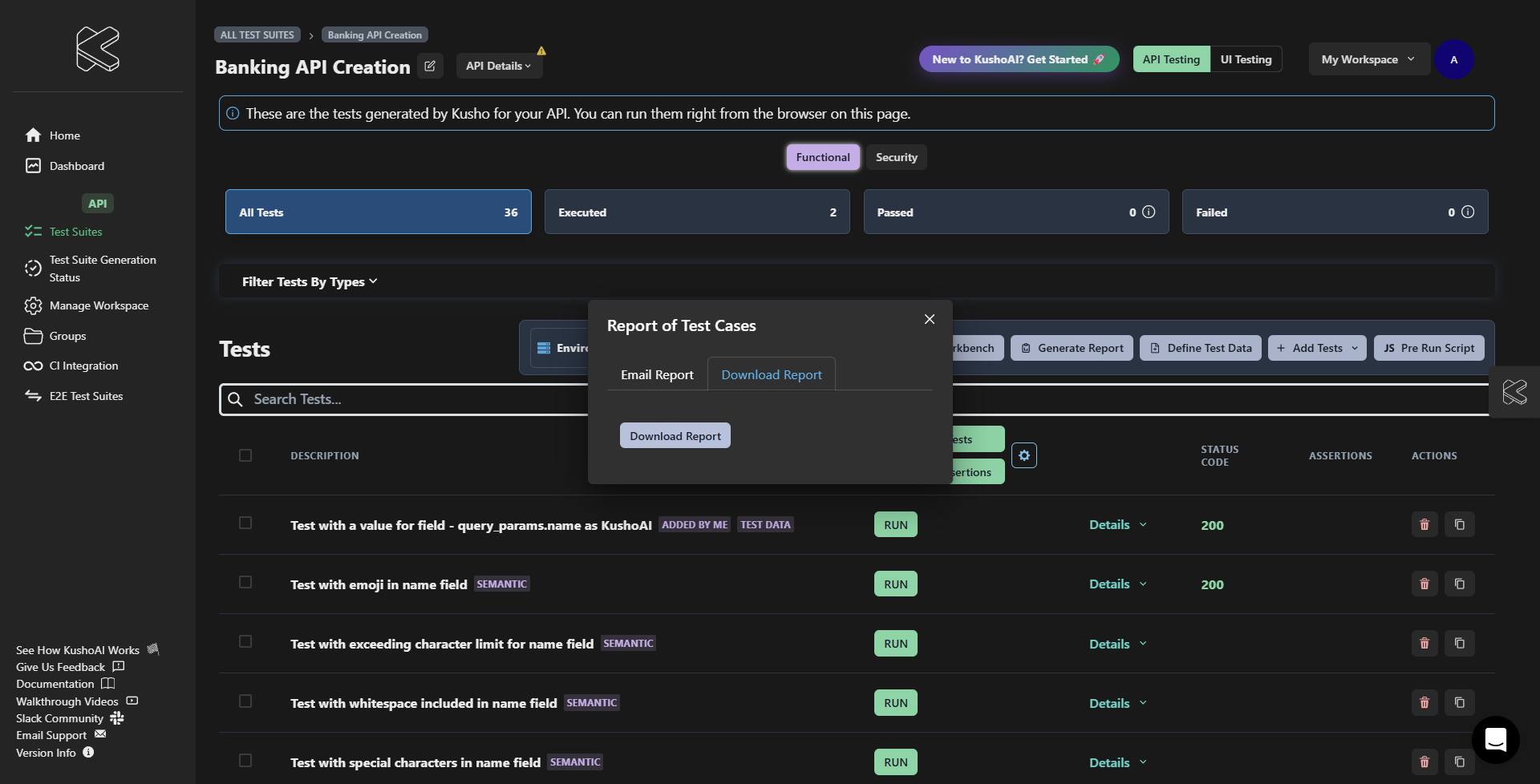Open the Groups folder item
The width and height of the screenshot is (1540, 784).
tap(55, 336)
